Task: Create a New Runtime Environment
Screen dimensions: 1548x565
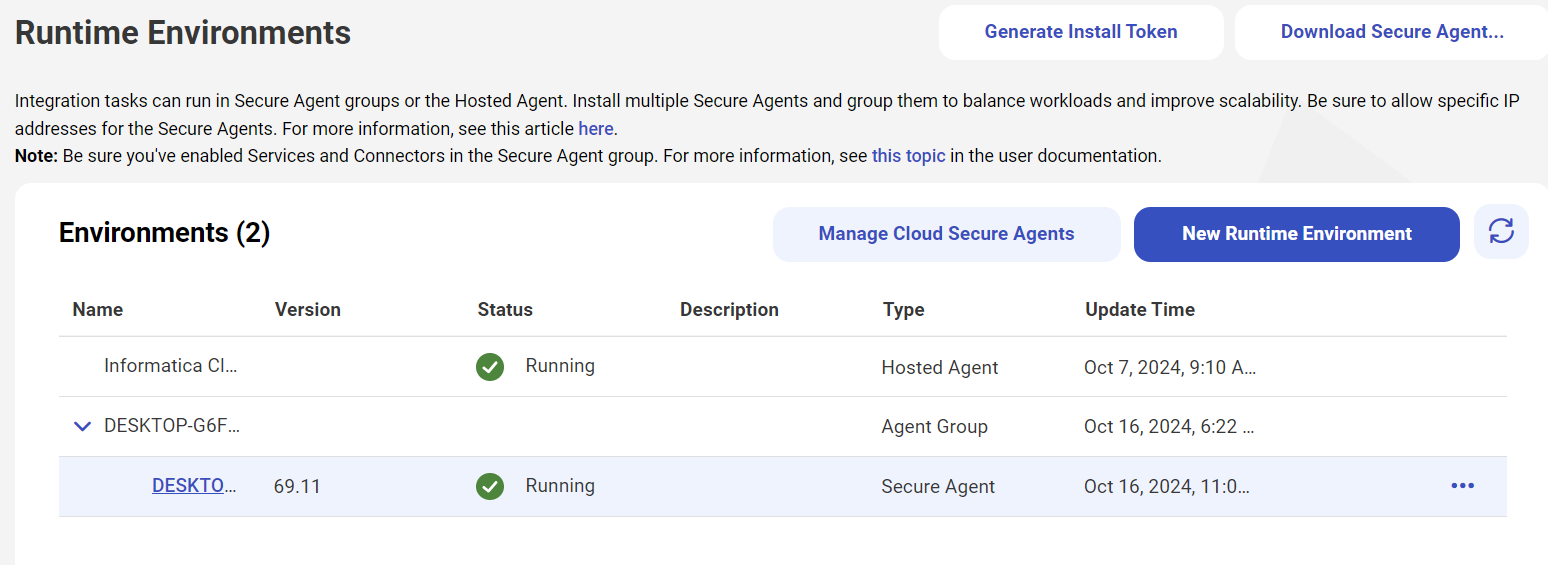Action: (1297, 234)
